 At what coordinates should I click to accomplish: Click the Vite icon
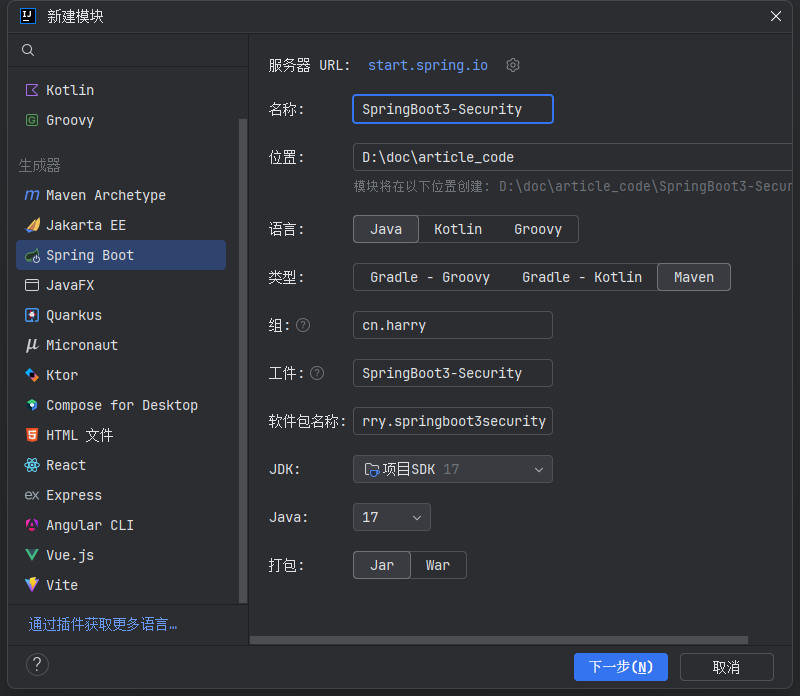32,585
